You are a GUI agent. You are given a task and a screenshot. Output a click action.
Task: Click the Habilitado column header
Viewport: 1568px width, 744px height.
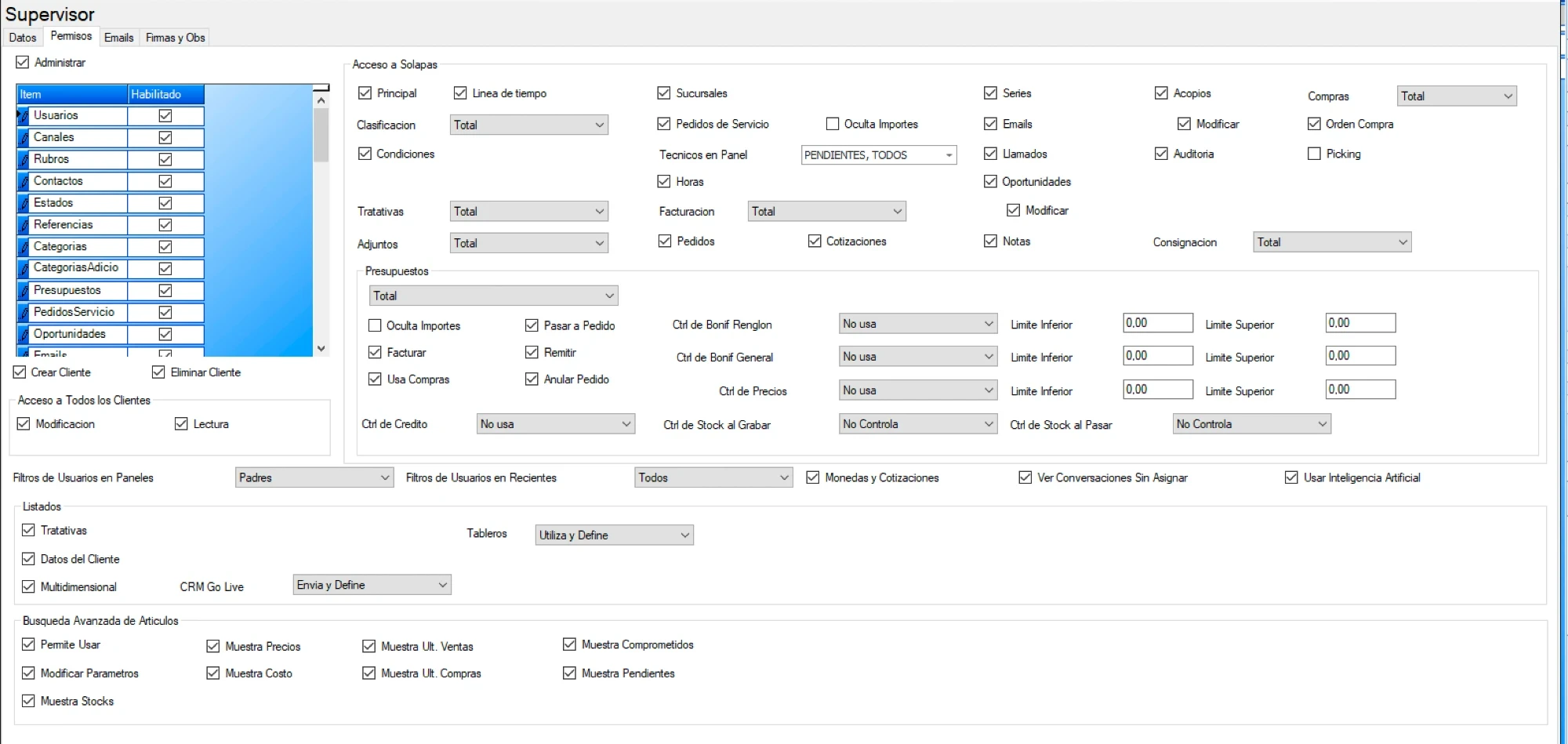pos(166,94)
